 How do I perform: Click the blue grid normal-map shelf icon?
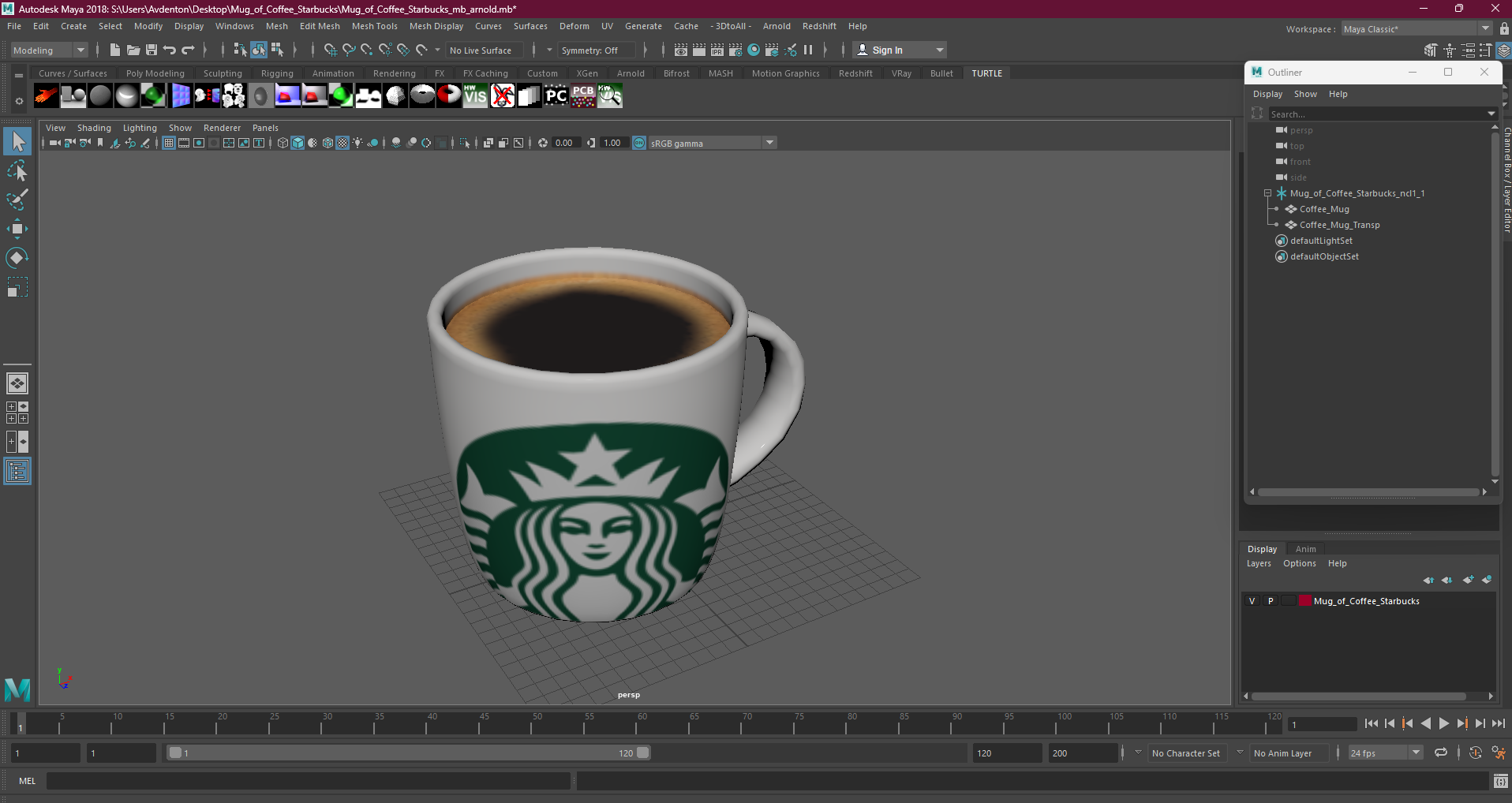click(x=181, y=96)
